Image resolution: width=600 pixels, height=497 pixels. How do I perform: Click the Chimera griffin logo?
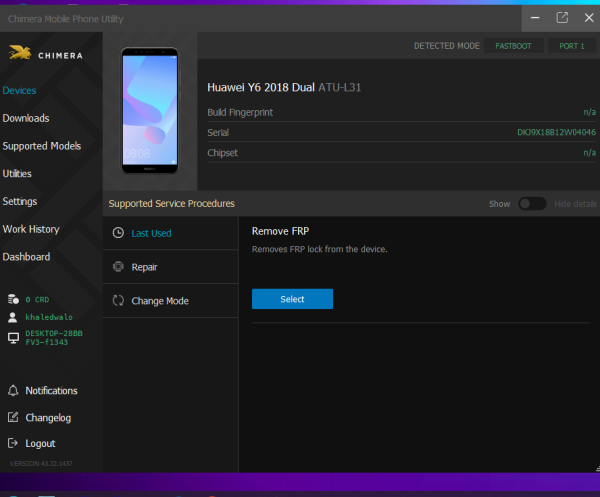(20, 52)
